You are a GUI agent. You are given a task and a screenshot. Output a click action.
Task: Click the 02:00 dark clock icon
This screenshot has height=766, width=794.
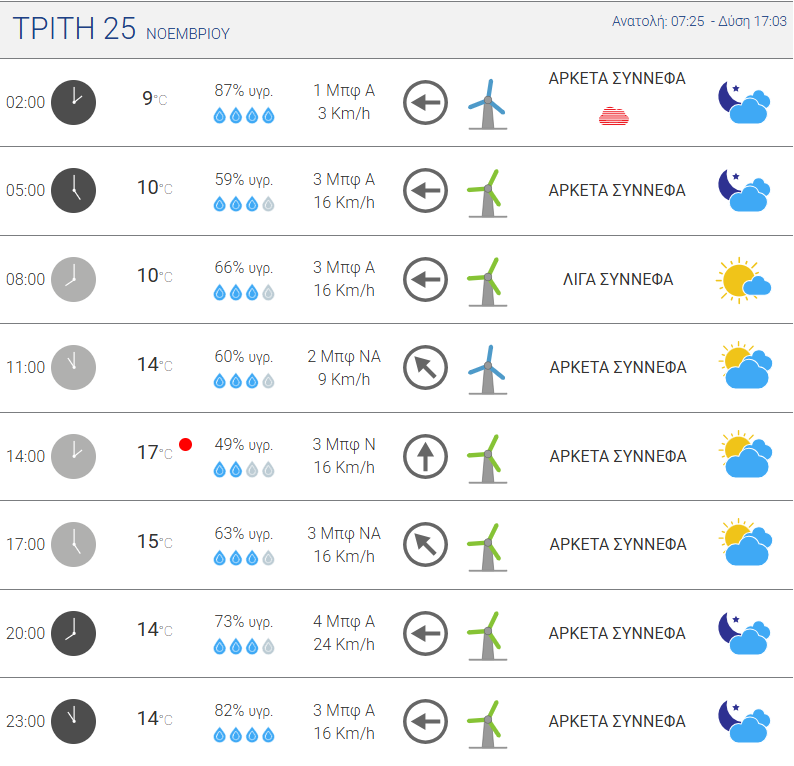73,102
